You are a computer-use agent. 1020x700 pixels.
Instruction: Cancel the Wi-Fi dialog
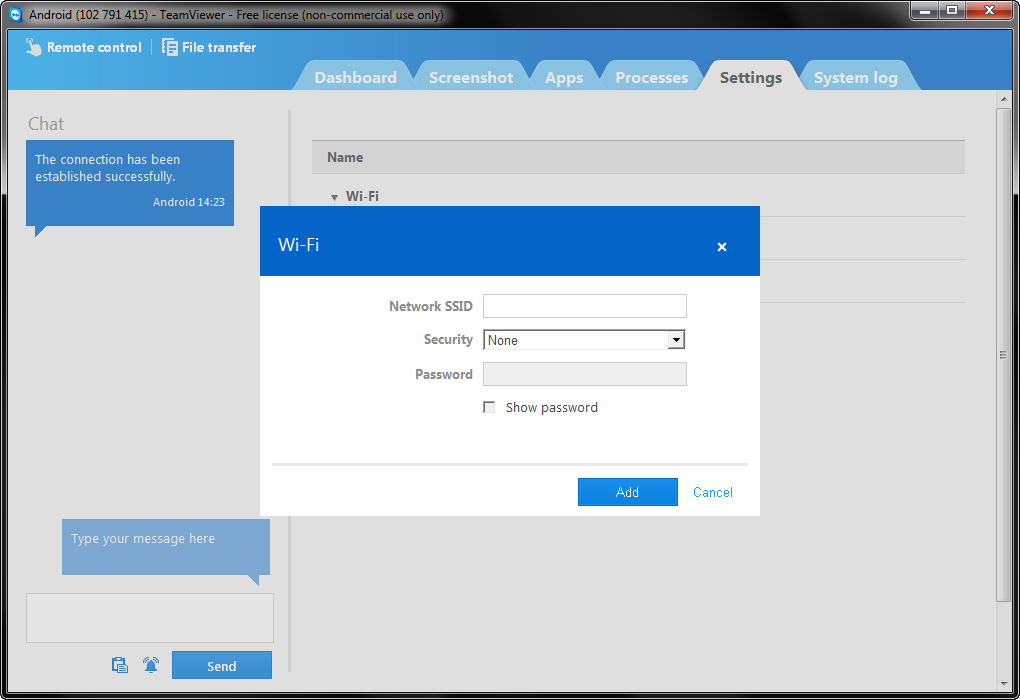click(x=712, y=492)
